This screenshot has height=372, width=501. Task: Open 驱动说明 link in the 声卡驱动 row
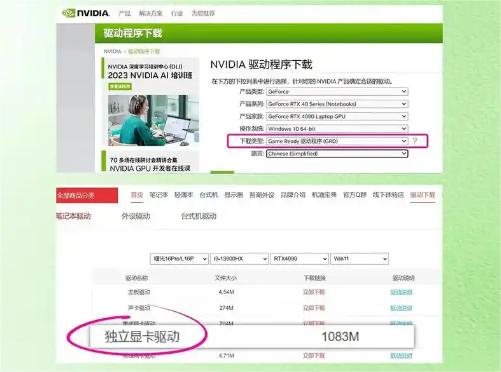click(401, 308)
